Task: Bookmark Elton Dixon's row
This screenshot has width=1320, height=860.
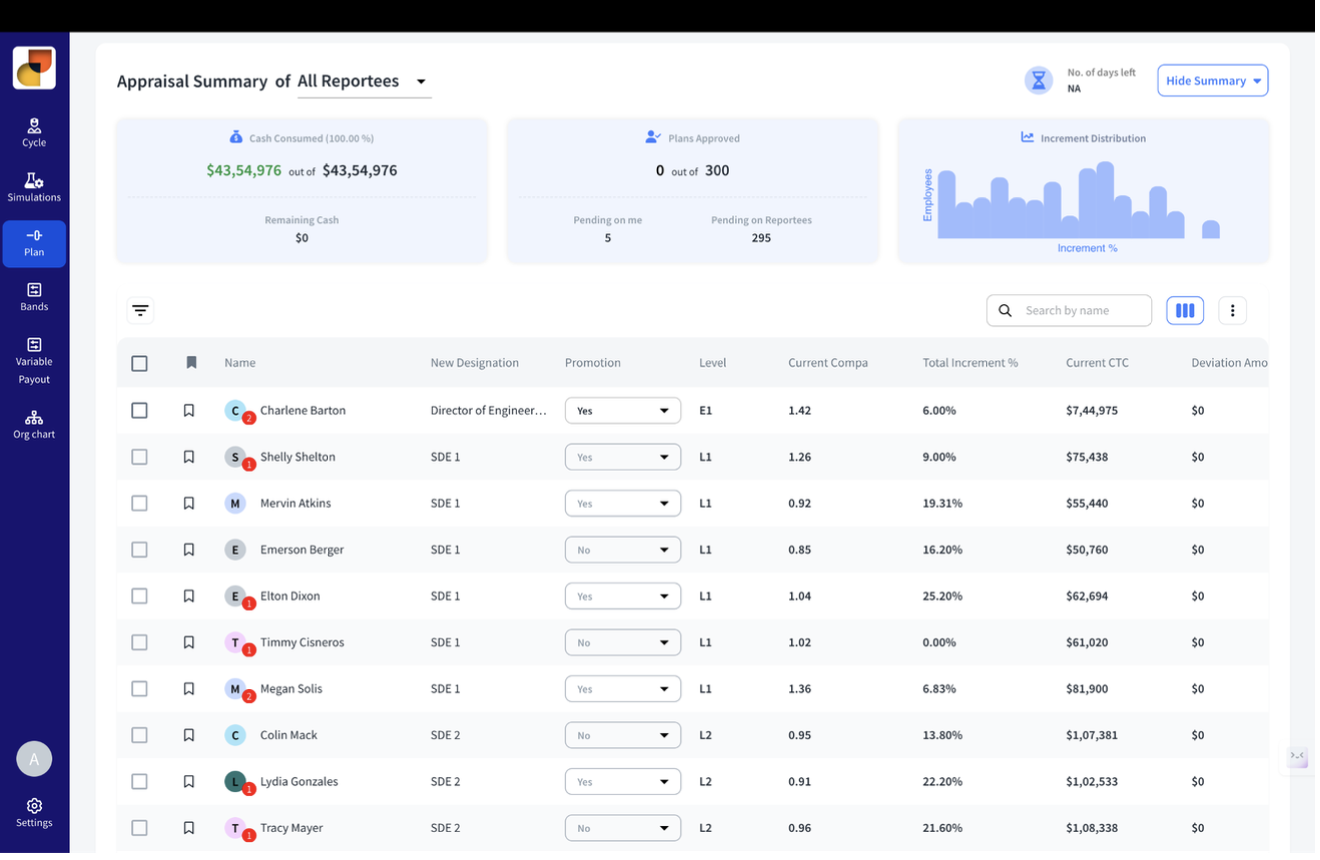Action: (x=189, y=596)
